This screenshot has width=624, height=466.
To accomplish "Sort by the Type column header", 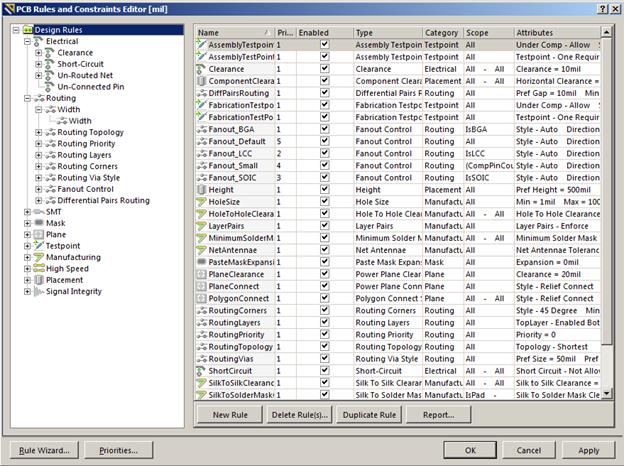I will click(x=388, y=33).
